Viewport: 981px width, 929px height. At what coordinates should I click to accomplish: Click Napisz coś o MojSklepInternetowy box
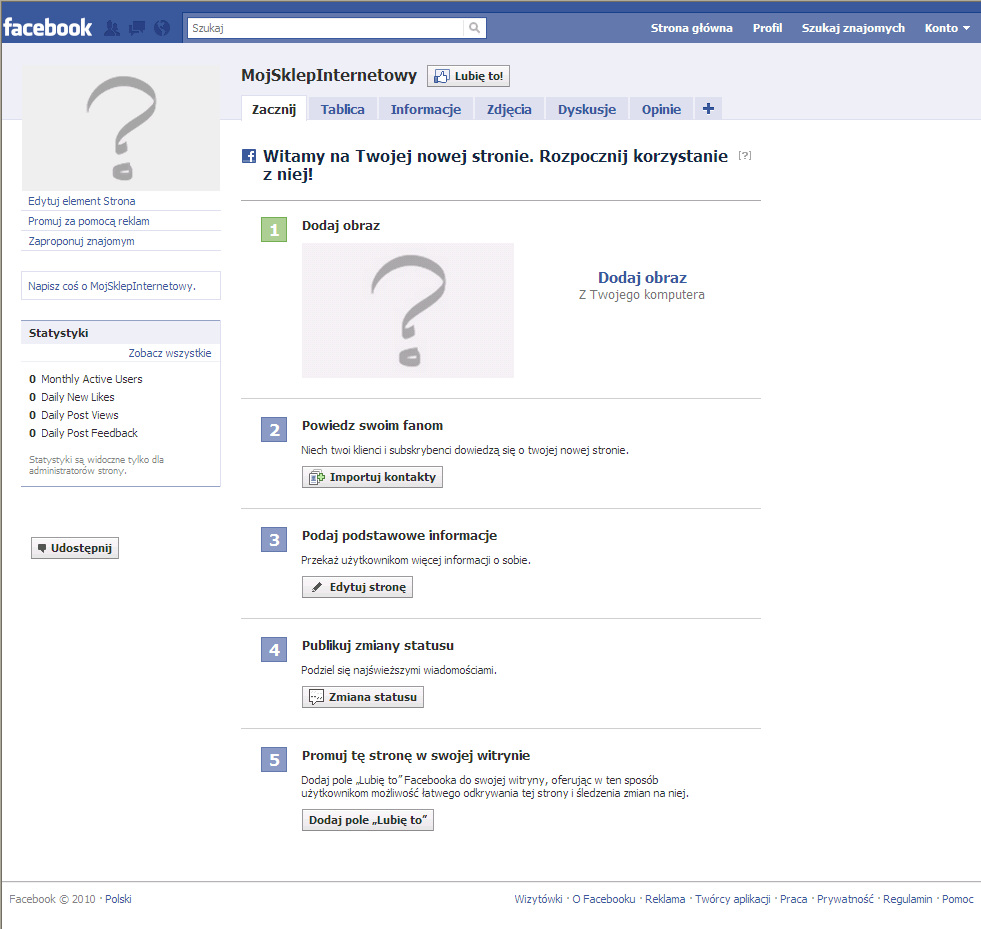coord(121,286)
